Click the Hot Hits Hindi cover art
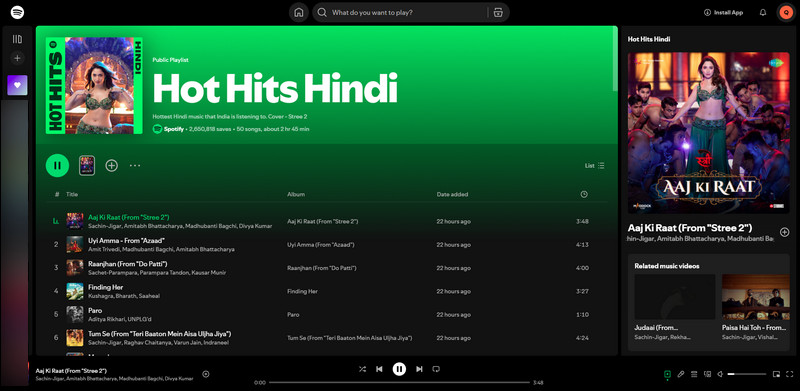 pyautogui.click(x=94, y=86)
